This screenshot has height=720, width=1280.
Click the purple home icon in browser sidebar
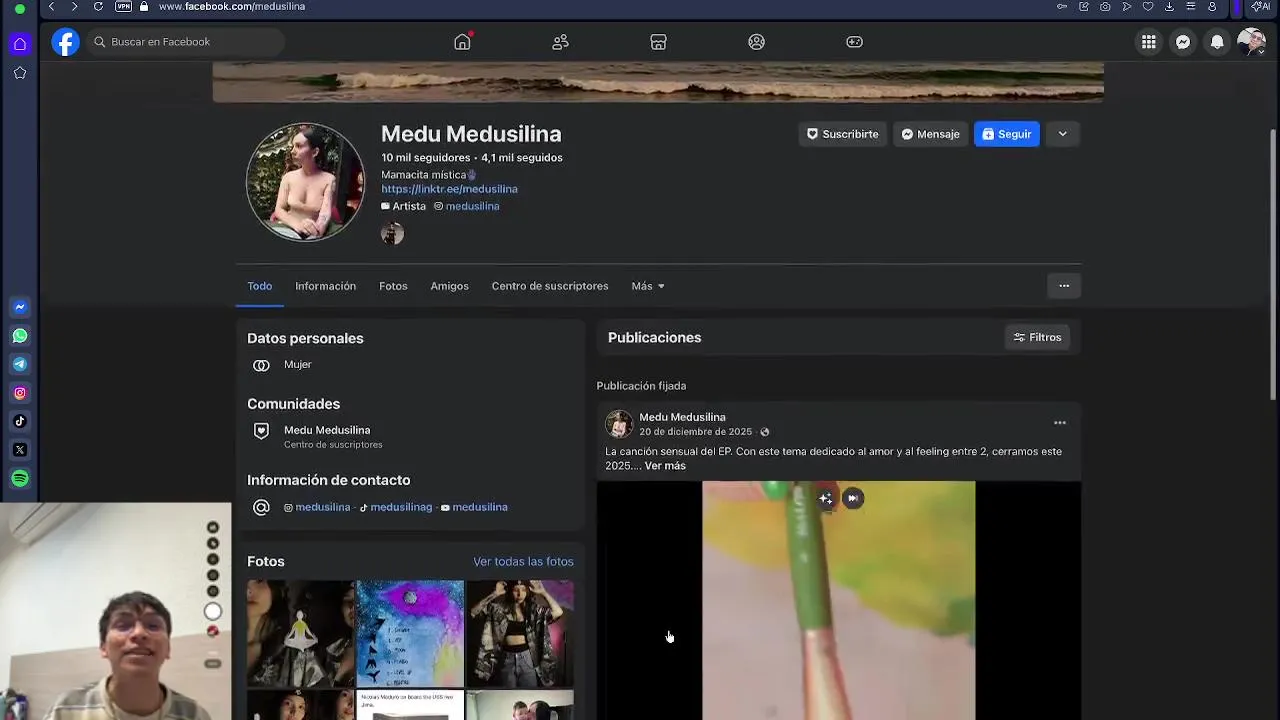(20, 44)
